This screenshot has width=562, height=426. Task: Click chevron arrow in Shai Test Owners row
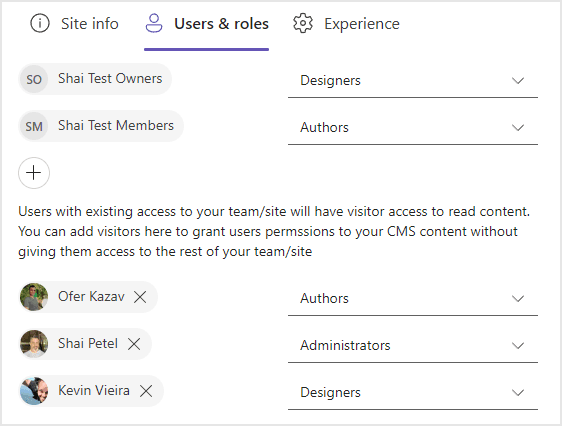click(518, 81)
